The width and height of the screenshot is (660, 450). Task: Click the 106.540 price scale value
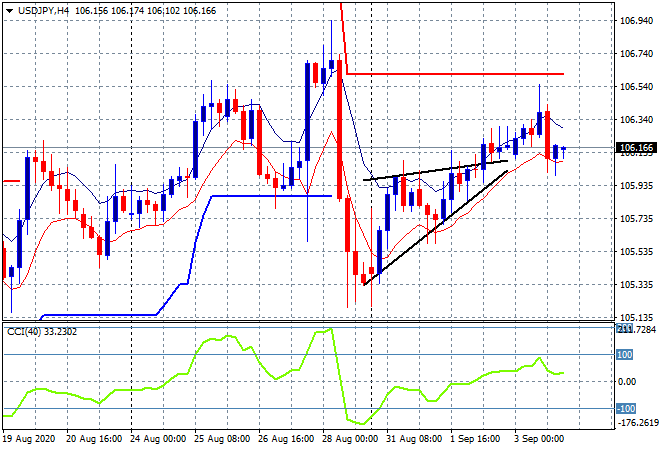tap(636, 87)
